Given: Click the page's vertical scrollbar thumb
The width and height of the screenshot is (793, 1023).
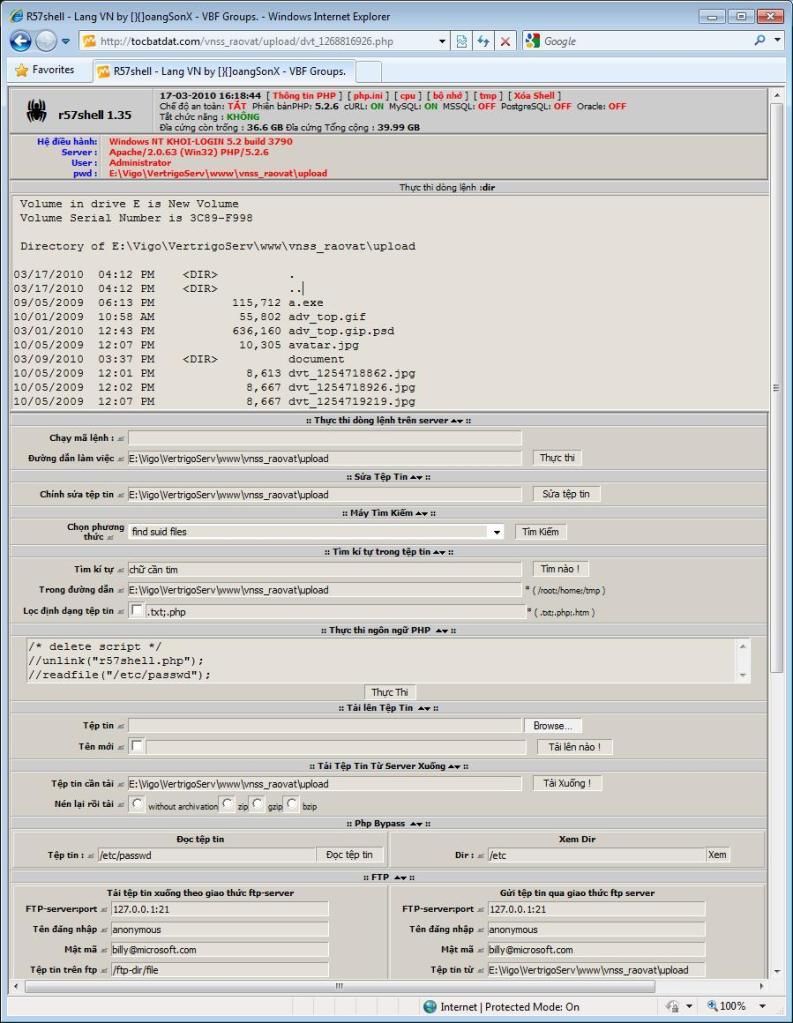Looking at the screenshot, I should click(776, 388).
